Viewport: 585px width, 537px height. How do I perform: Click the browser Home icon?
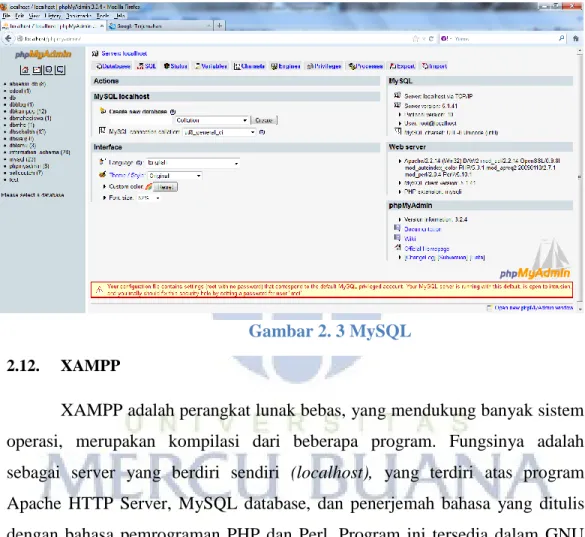[x=576, y=38]
